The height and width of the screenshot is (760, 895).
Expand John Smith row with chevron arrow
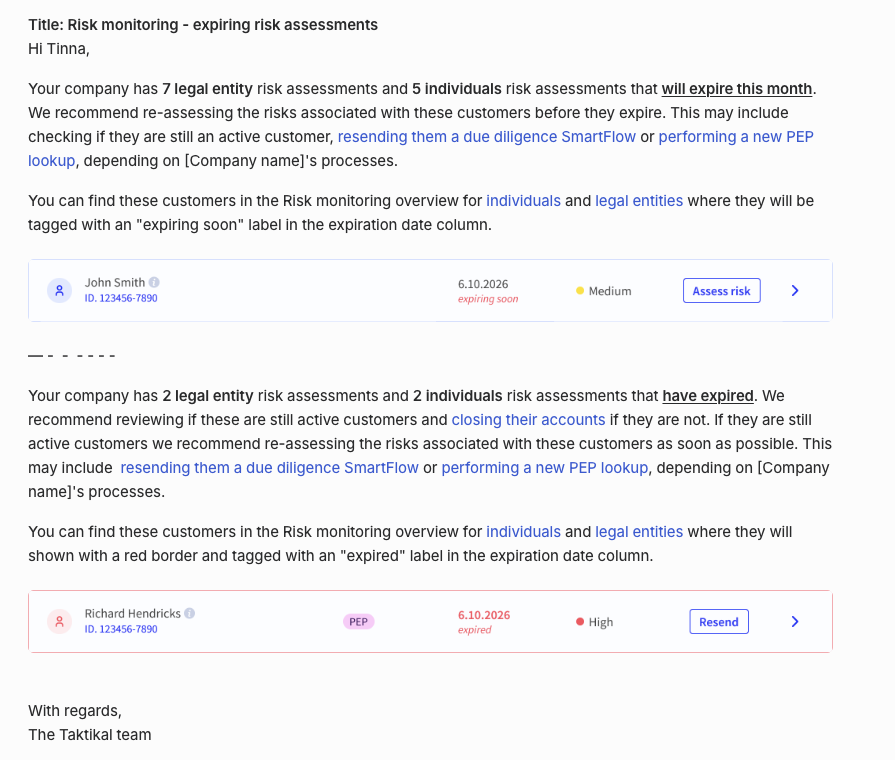click(x=795, y=291)
